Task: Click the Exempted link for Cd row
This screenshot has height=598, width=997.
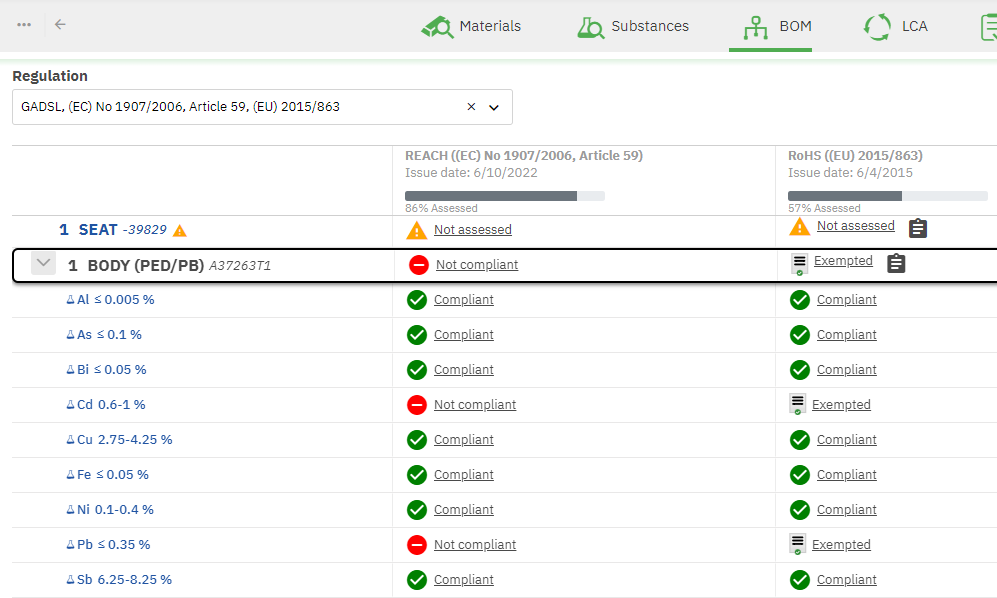Action: tap(841, 405)
